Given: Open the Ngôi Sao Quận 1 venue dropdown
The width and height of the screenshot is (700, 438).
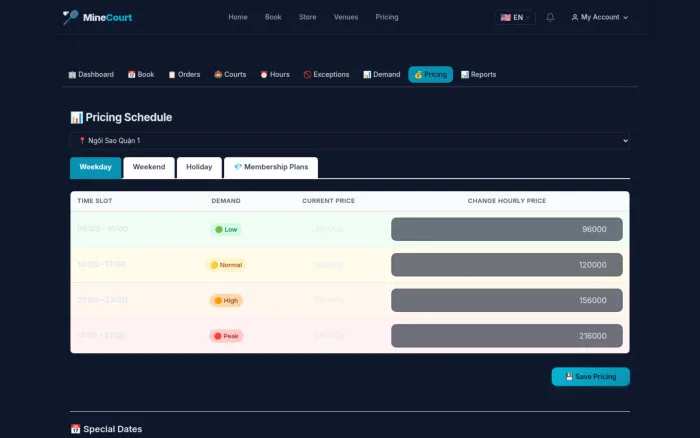Looking at the screenshot, I should [x=350, y=141].
